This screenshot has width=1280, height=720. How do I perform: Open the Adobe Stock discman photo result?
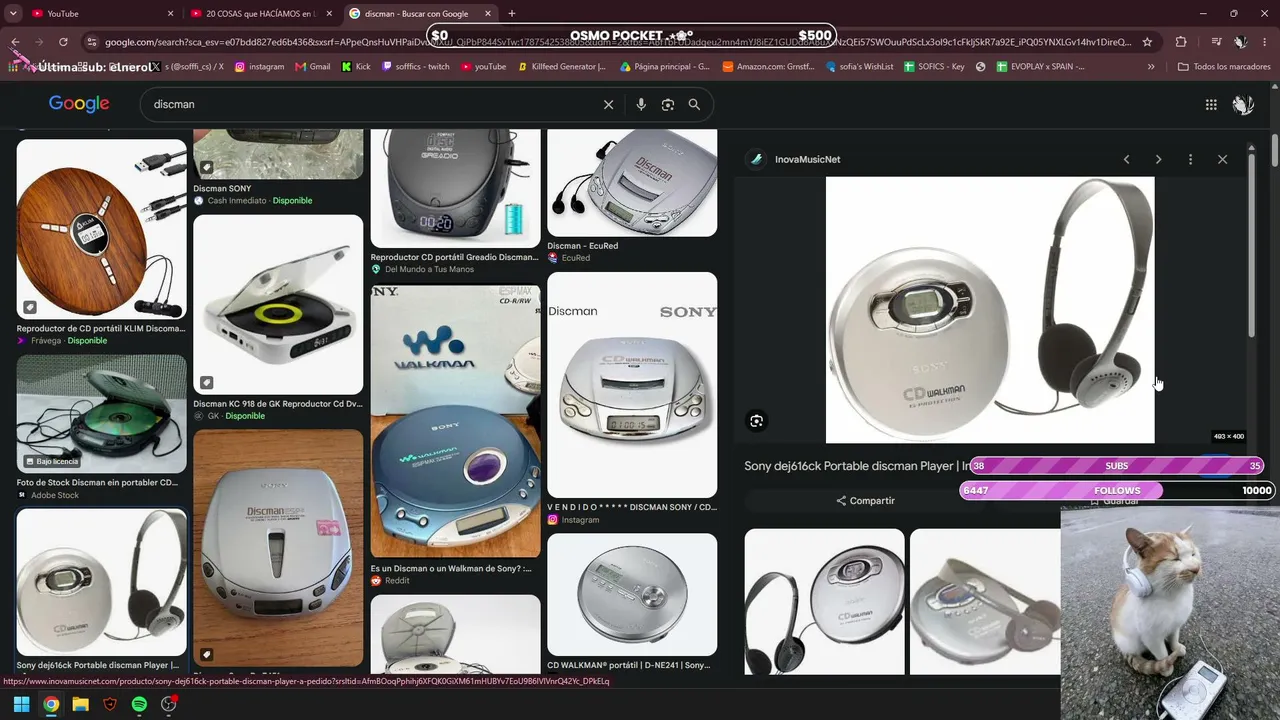pos(101,414)
